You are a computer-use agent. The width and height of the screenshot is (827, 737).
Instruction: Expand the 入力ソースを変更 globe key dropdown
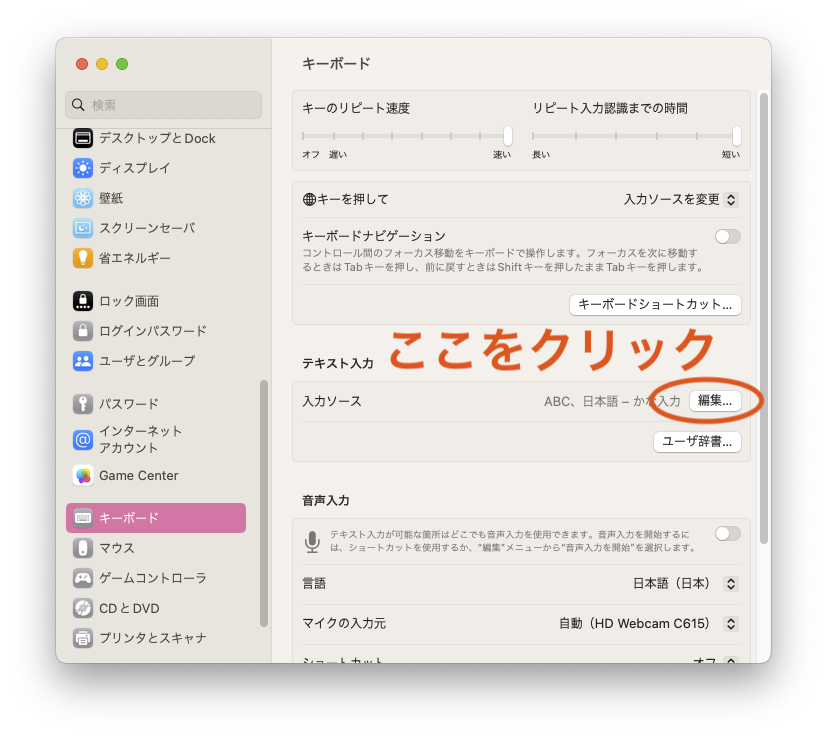tap(681, 199)
